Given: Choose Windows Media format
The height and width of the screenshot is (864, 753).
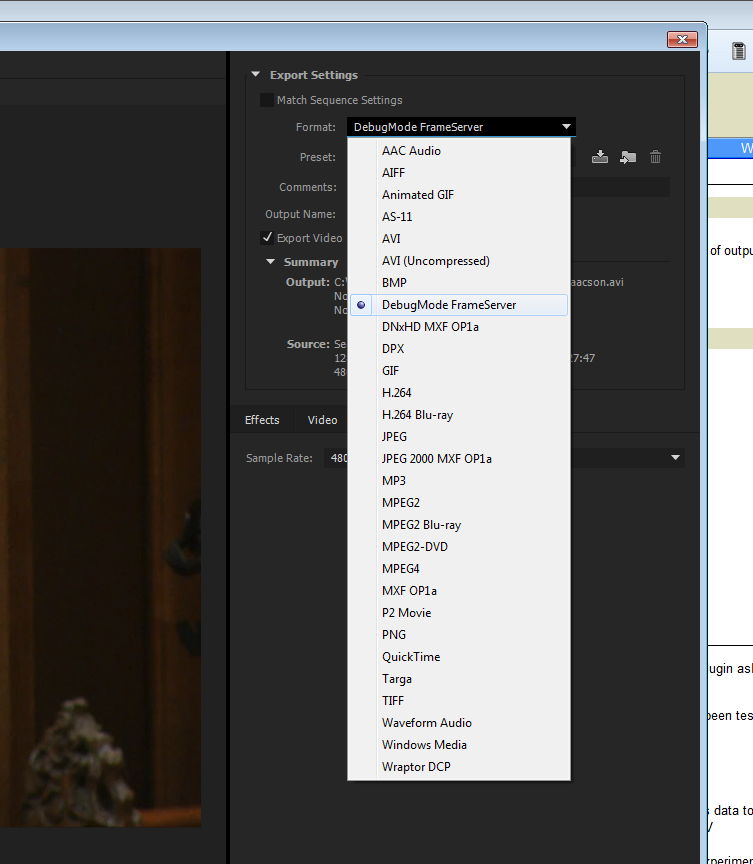Looking at the screenshot, I should [459, 745].
